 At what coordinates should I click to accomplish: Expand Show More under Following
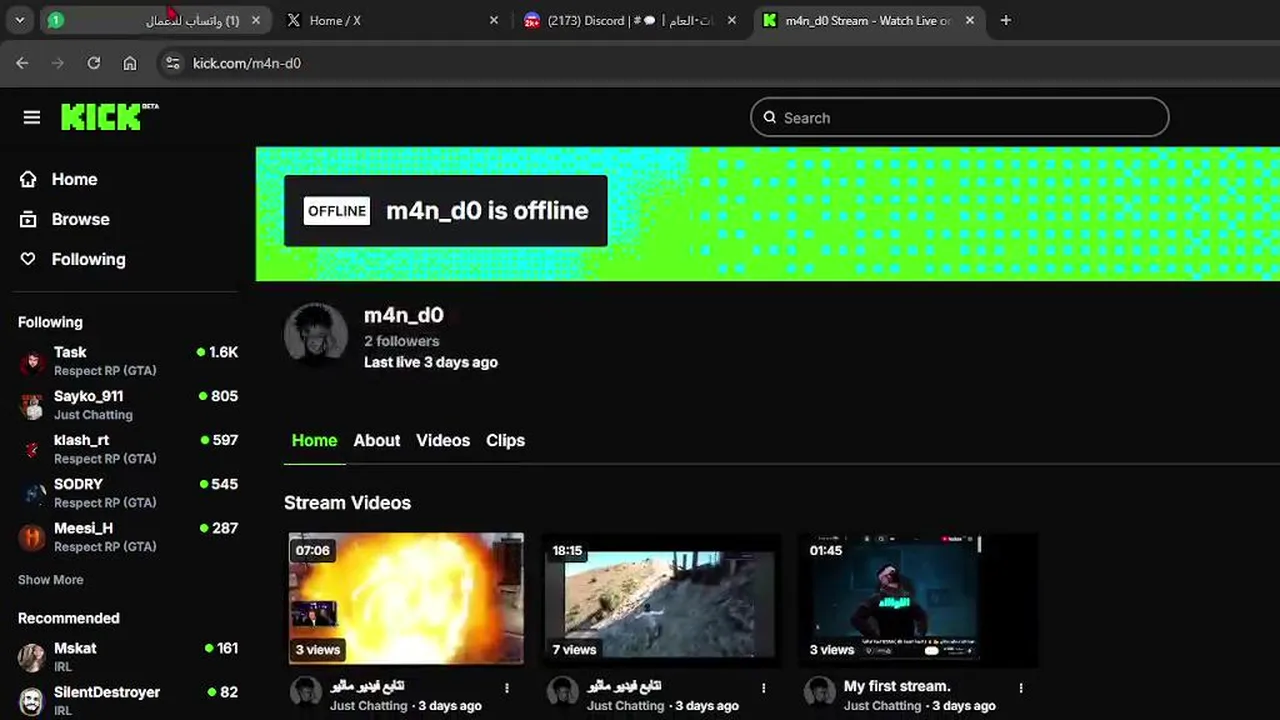click(50, 580)
